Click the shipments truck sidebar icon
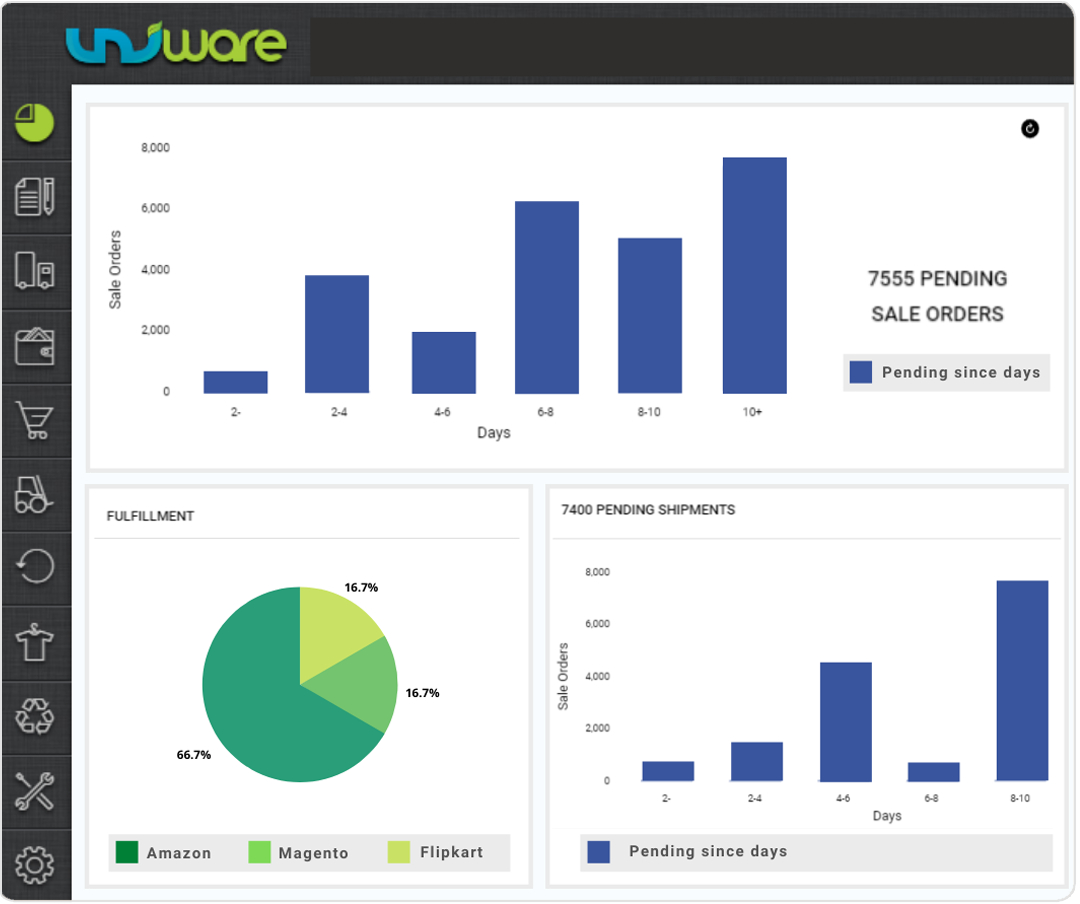Image resolution: width=1080 pixels, height=904 pixels. click(36, 272)
